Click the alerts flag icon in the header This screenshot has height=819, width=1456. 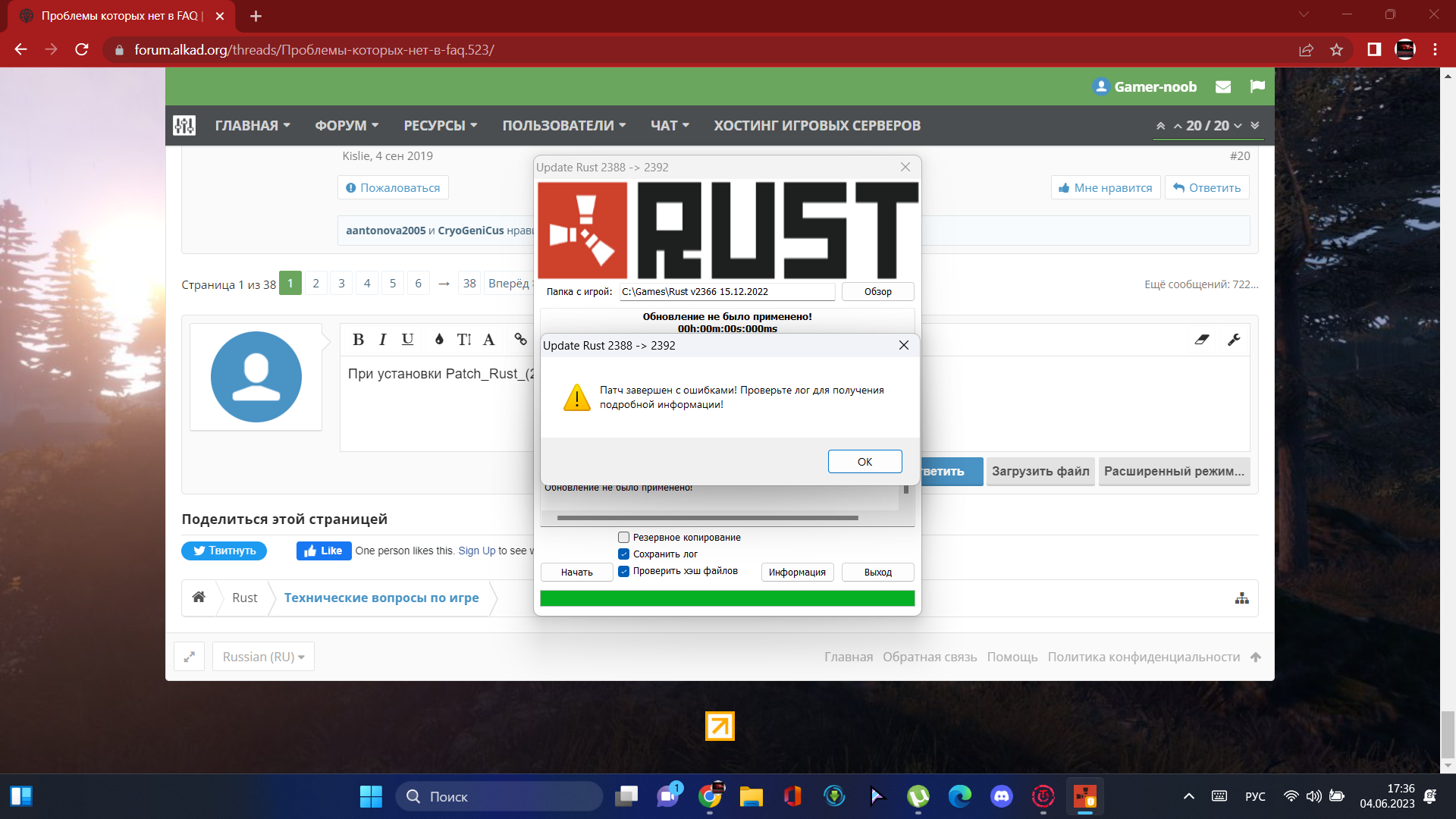1257,87
